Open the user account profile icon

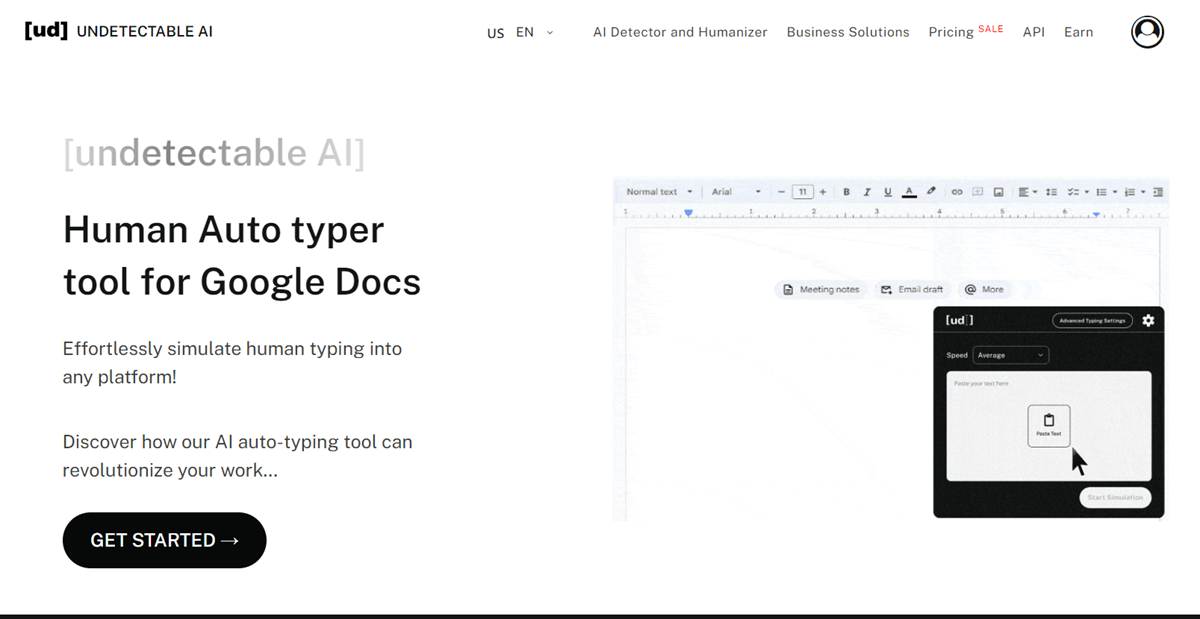pos(1147,32)
